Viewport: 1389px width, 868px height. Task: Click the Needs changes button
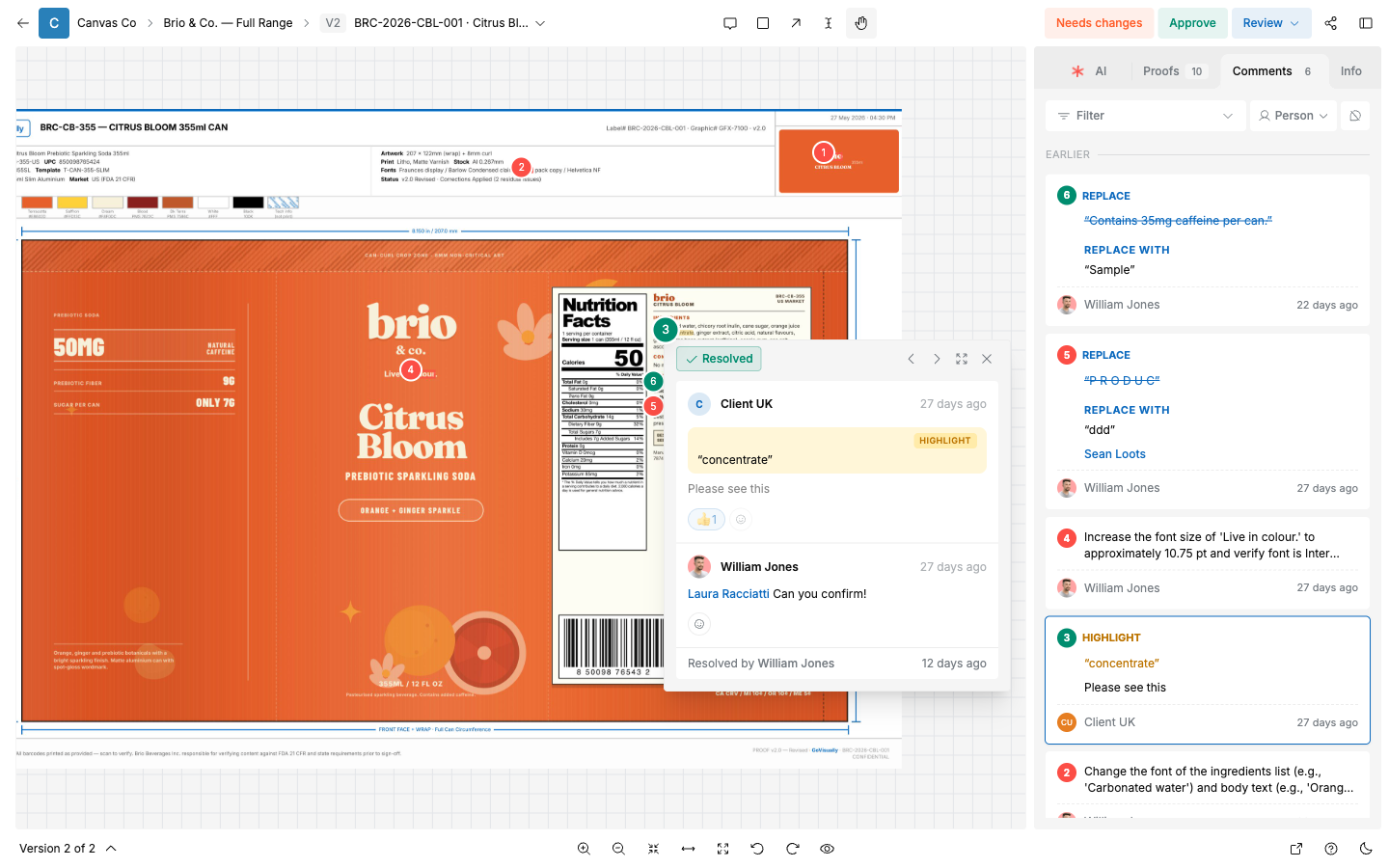(x=1099, y=23)
